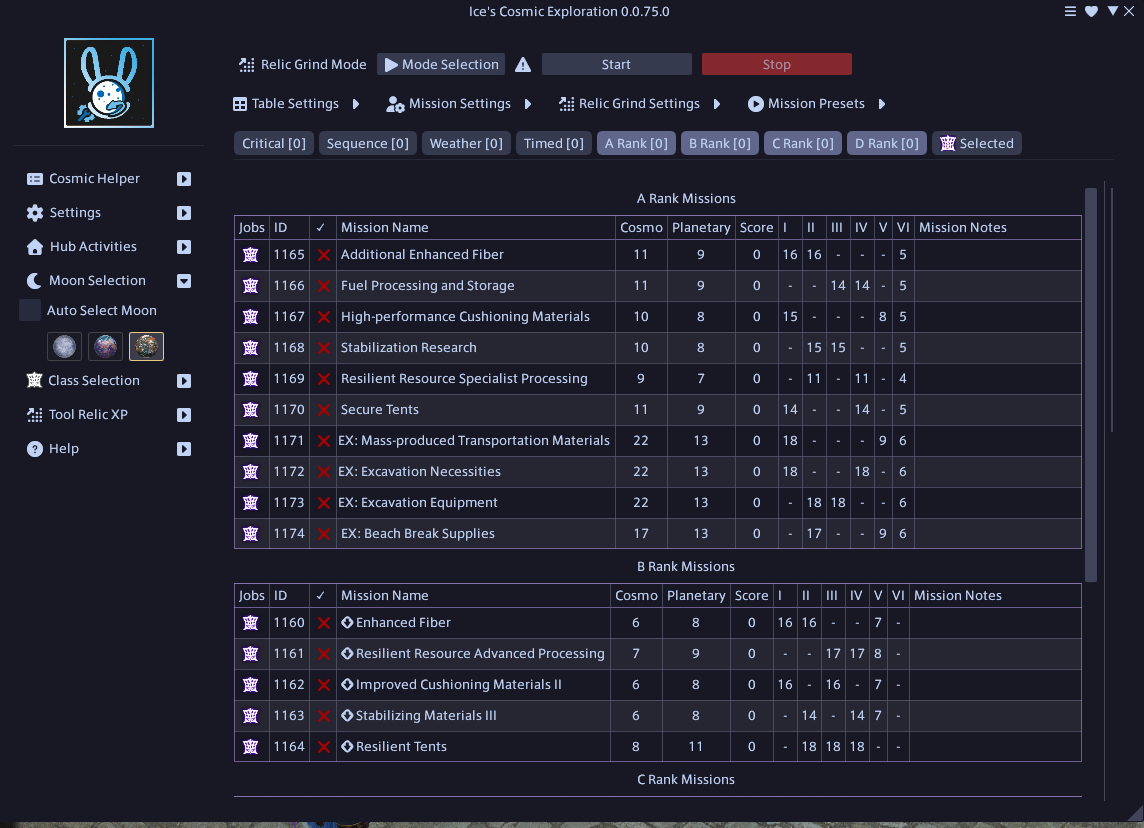The height and width of the screenshot is (828, 1144).
Task: Expand the Relic Grind Settings arrow
Action: 717,104
